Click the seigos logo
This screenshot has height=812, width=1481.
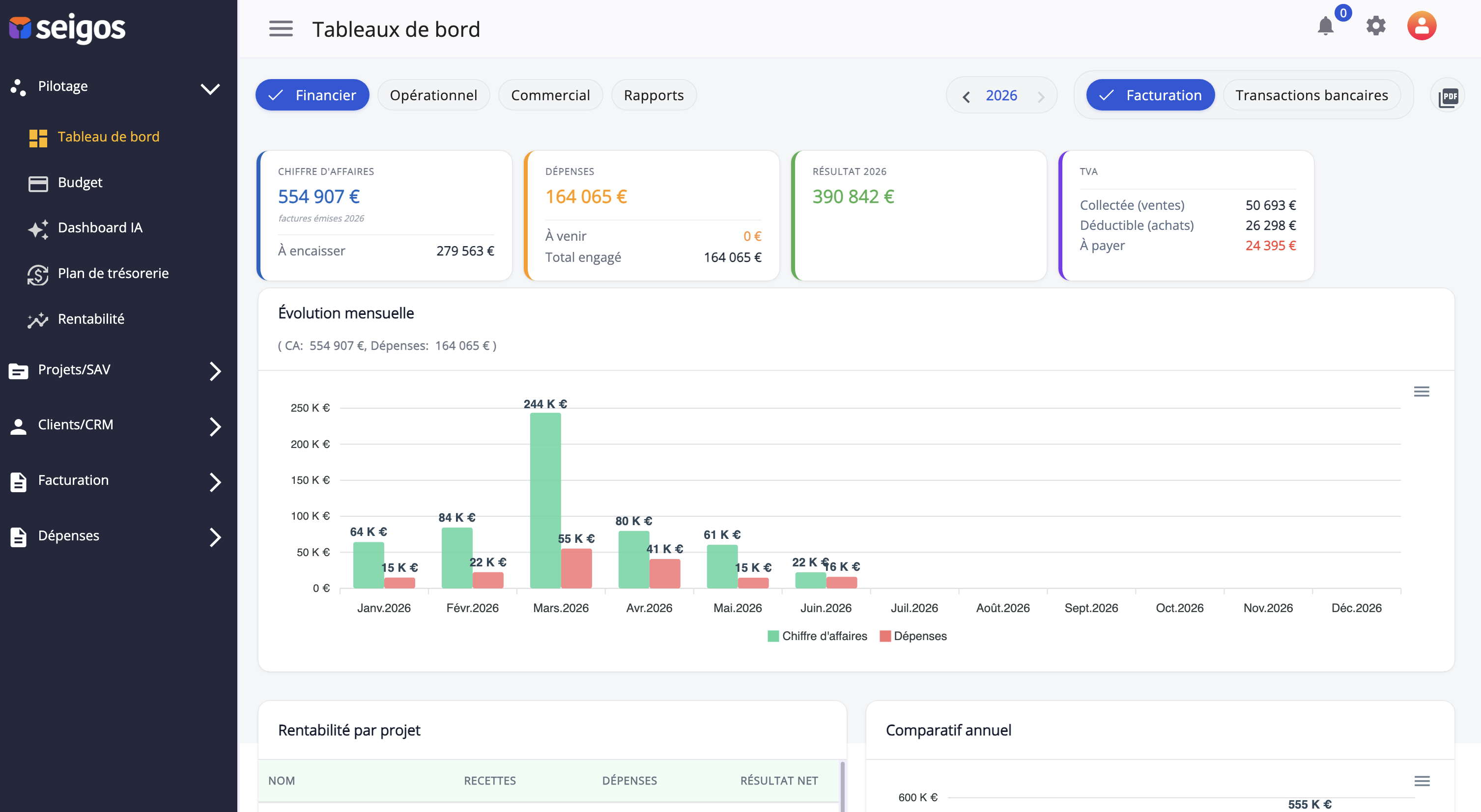tap(67, 28)
